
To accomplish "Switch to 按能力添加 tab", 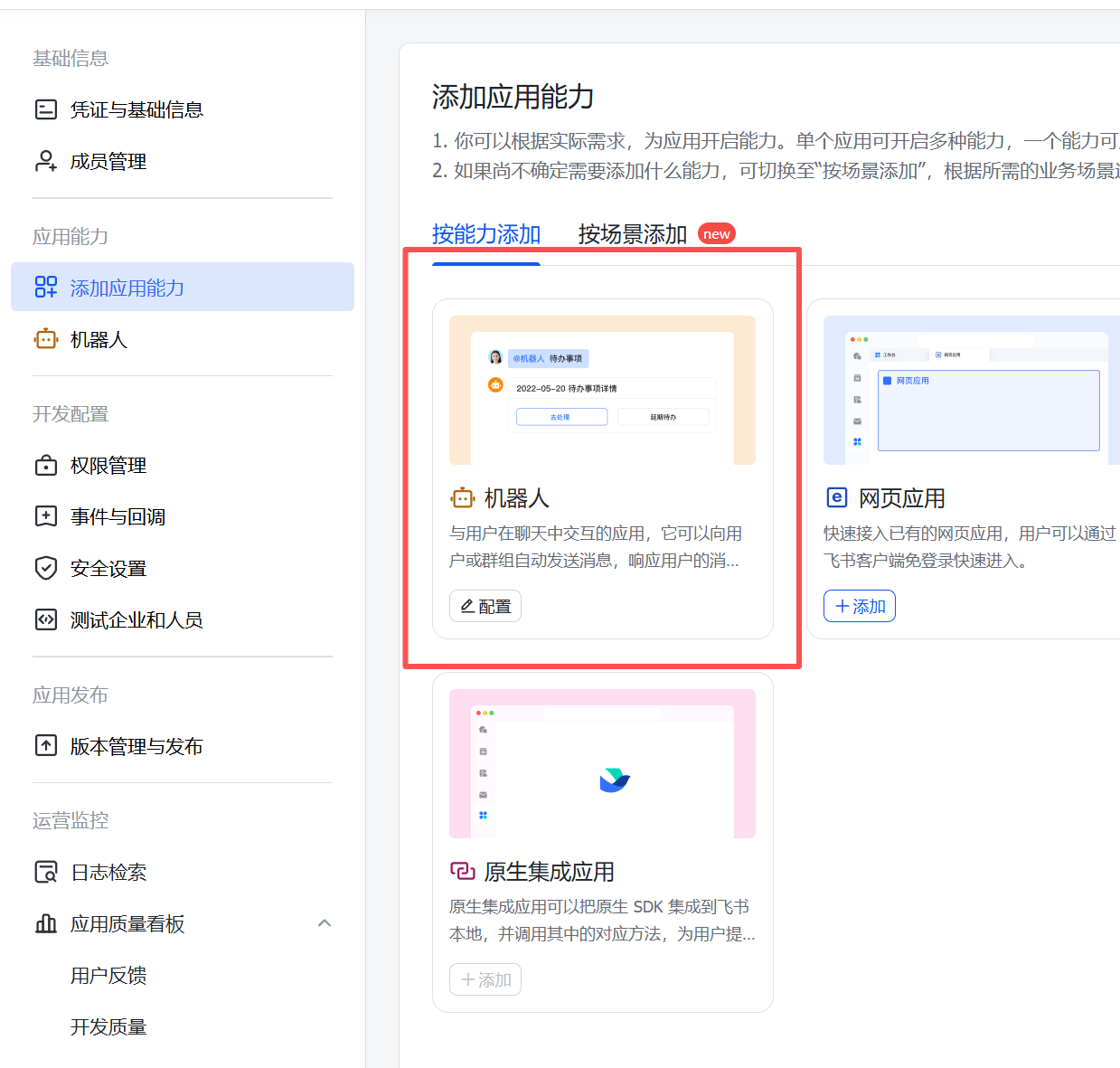I will point(486,234).
